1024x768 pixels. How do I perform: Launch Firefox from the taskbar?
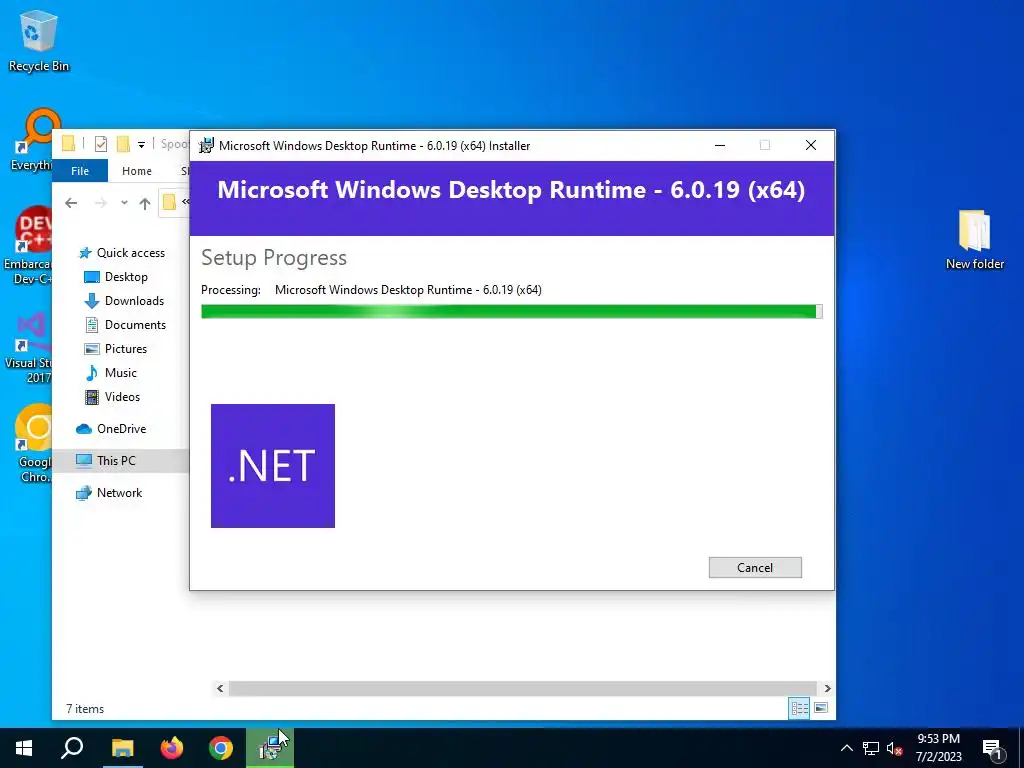point(172,748)
